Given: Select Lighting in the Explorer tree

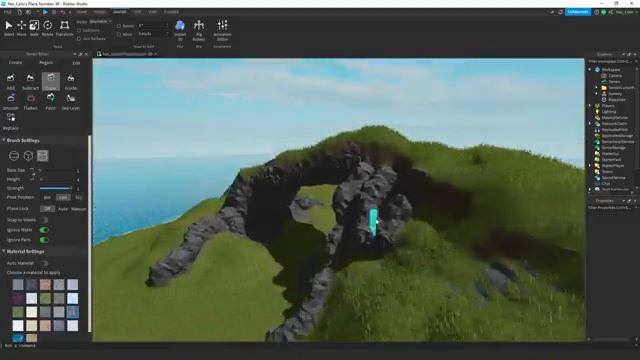Looking at the screenshot, I should click(609, 112).
